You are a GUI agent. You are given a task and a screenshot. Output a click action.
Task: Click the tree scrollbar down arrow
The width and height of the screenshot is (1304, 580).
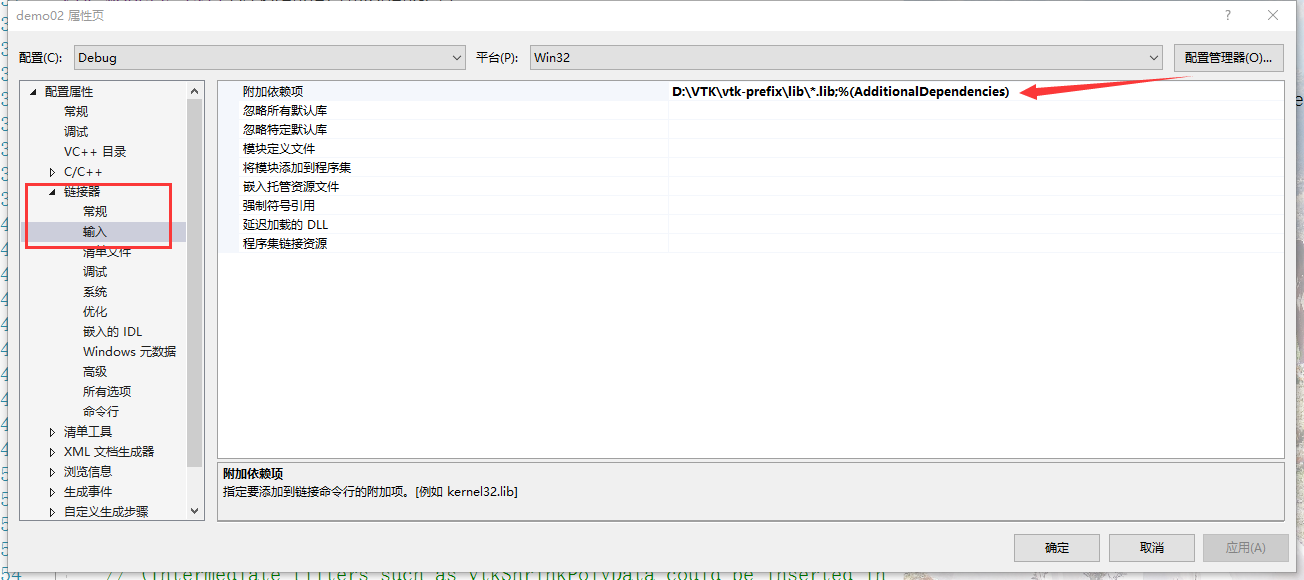pos(194,510)
